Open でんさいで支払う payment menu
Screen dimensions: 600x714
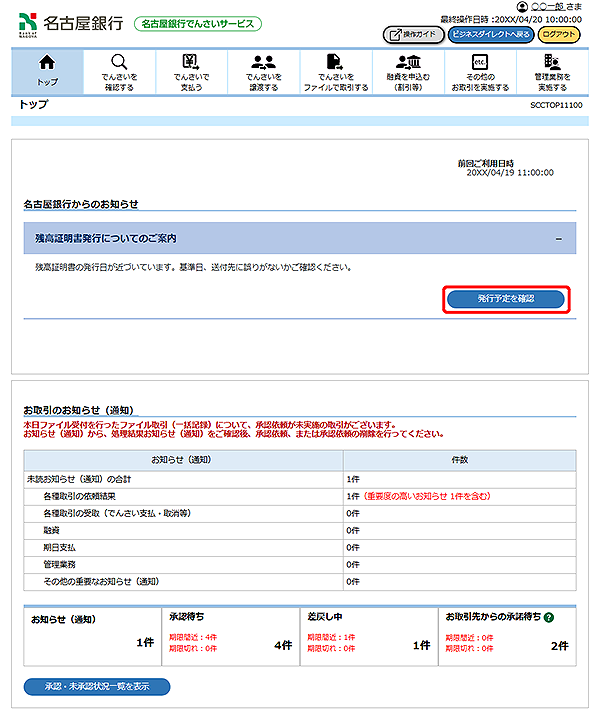tap(190, 70)
